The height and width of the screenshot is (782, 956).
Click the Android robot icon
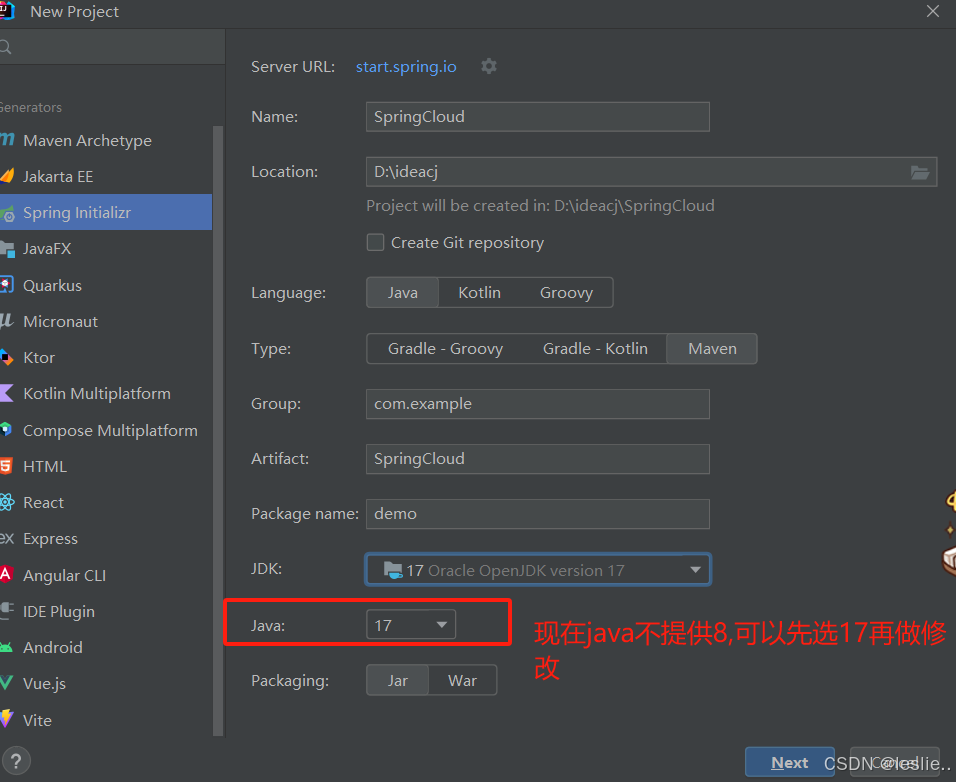pos(6,647)
